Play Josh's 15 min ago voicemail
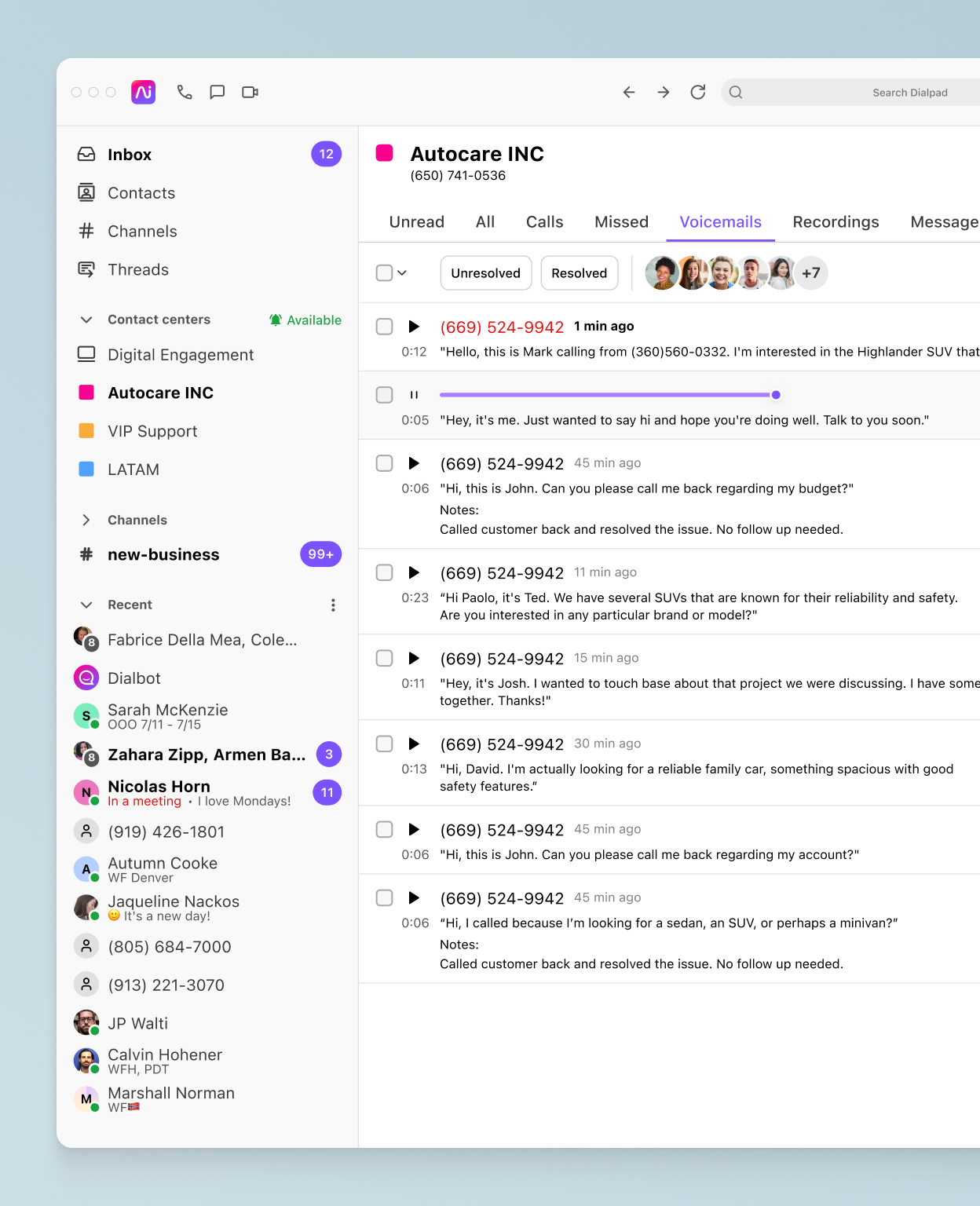This screenshot has height=1206, width=980. [414, 658]
